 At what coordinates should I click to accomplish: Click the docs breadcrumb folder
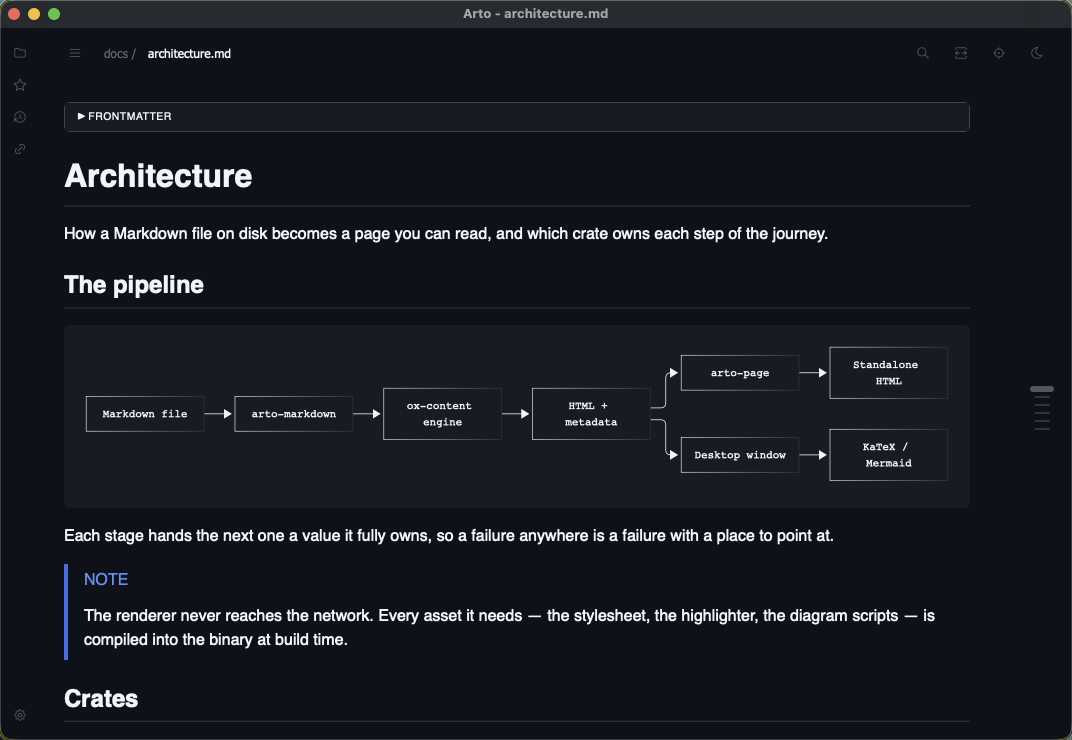pos(116,53)
